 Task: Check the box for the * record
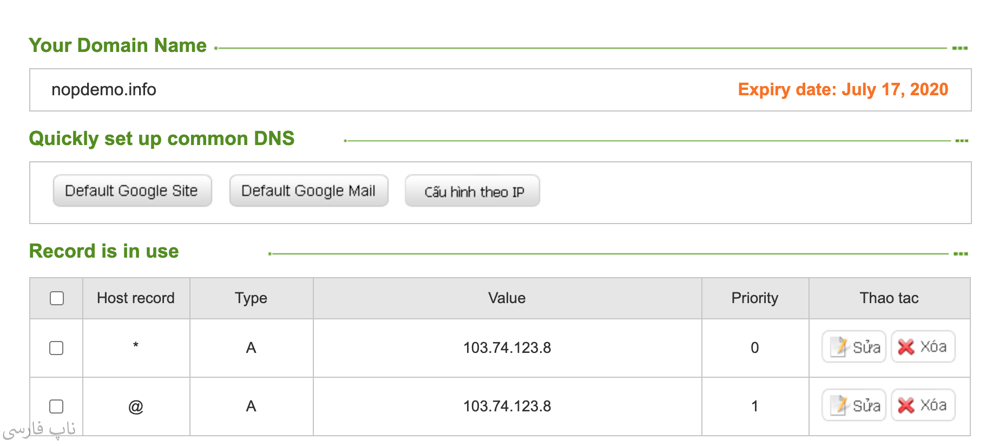click(x=57, y=348)
